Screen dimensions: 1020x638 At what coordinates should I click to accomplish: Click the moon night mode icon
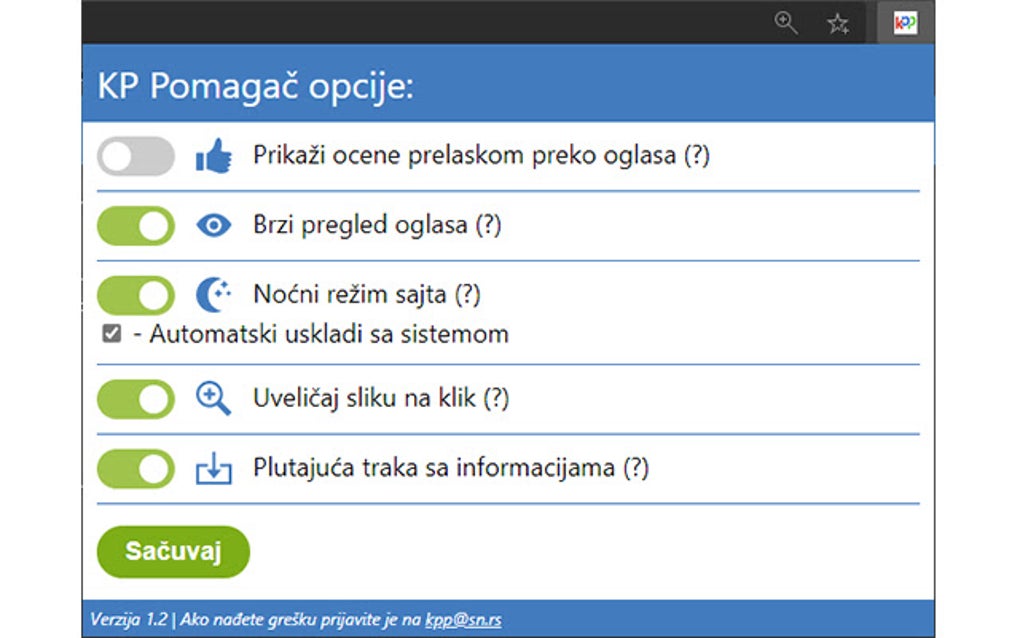click(x=213, y=295)
